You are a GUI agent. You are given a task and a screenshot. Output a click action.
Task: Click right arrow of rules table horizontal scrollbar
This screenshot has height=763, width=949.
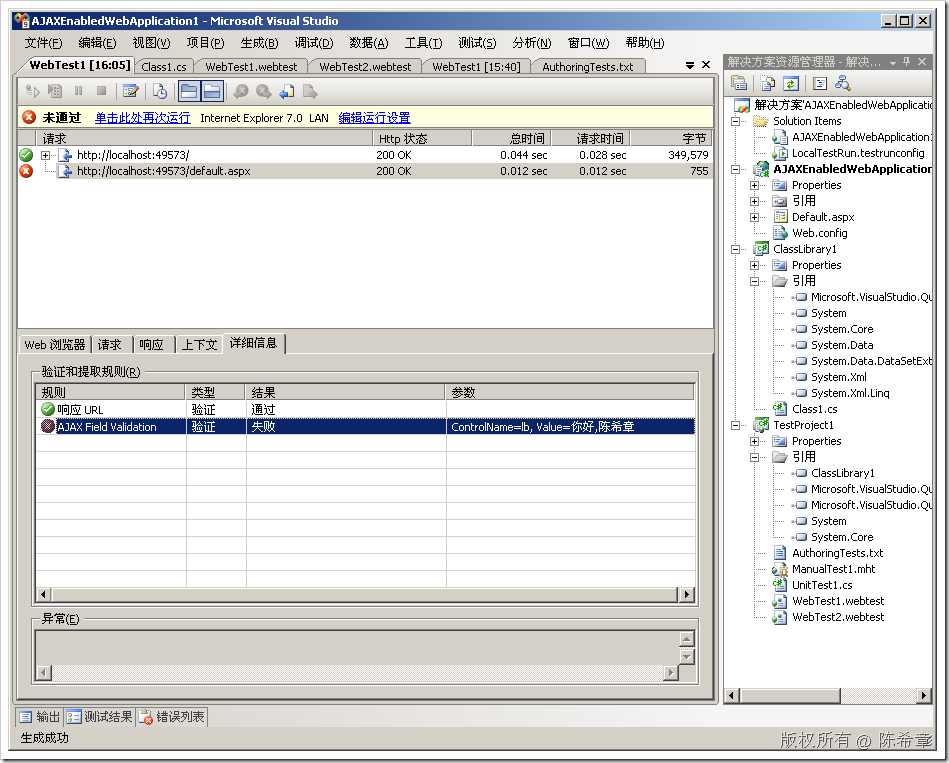click(686, 595)
